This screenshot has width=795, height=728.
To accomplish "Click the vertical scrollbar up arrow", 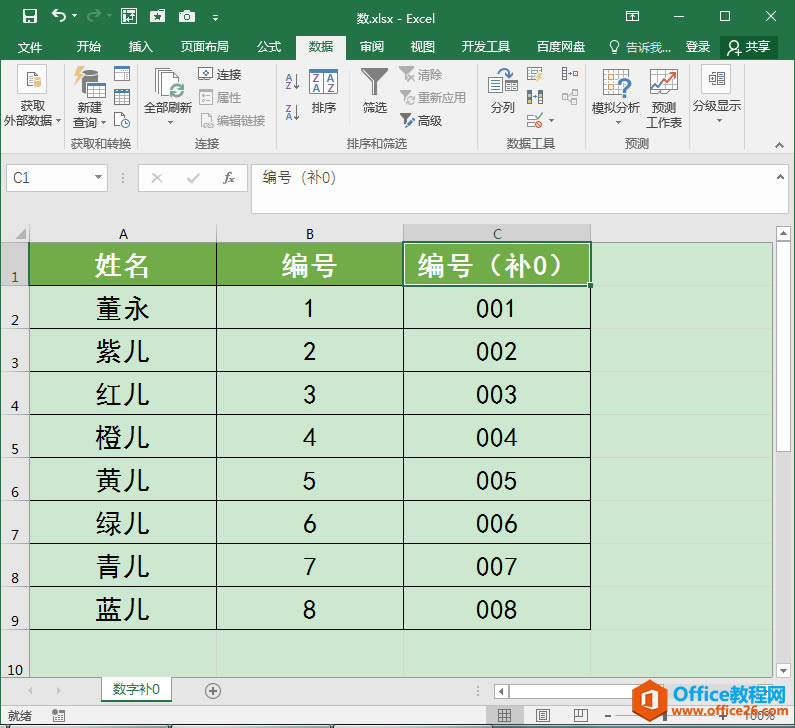I will click(783, 233).
